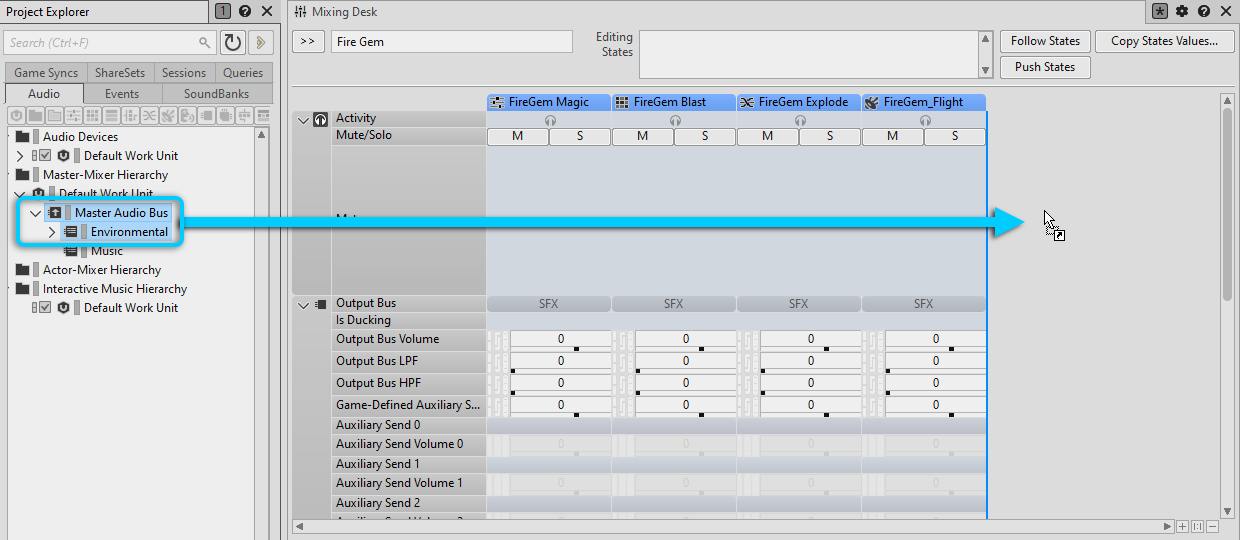Click the FireGem Explode strip header
Viewport: 1240px width, 540px height.
[798, 102]
